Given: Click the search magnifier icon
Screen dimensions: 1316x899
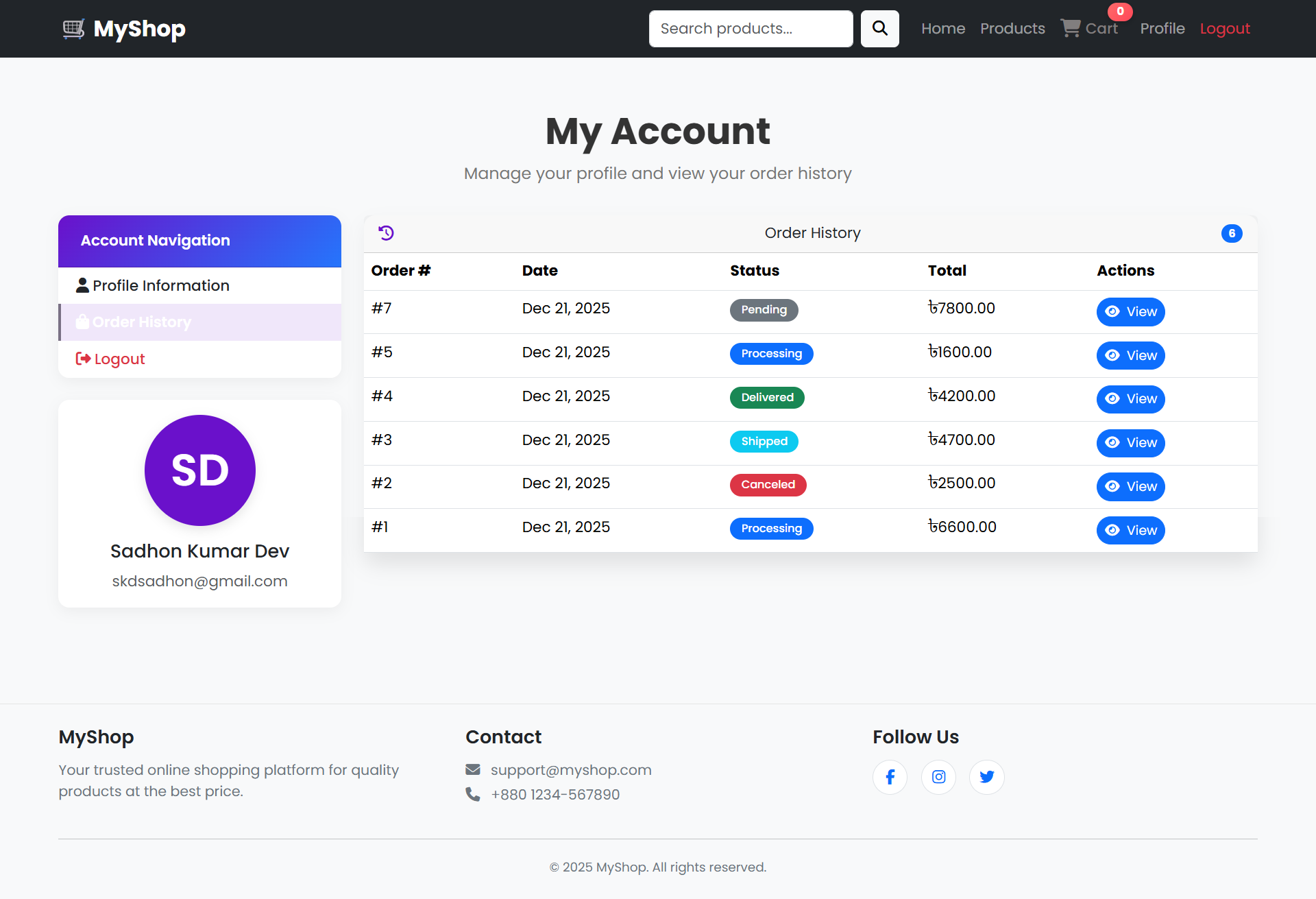Looking at the screenshot, I should (880, 28).
